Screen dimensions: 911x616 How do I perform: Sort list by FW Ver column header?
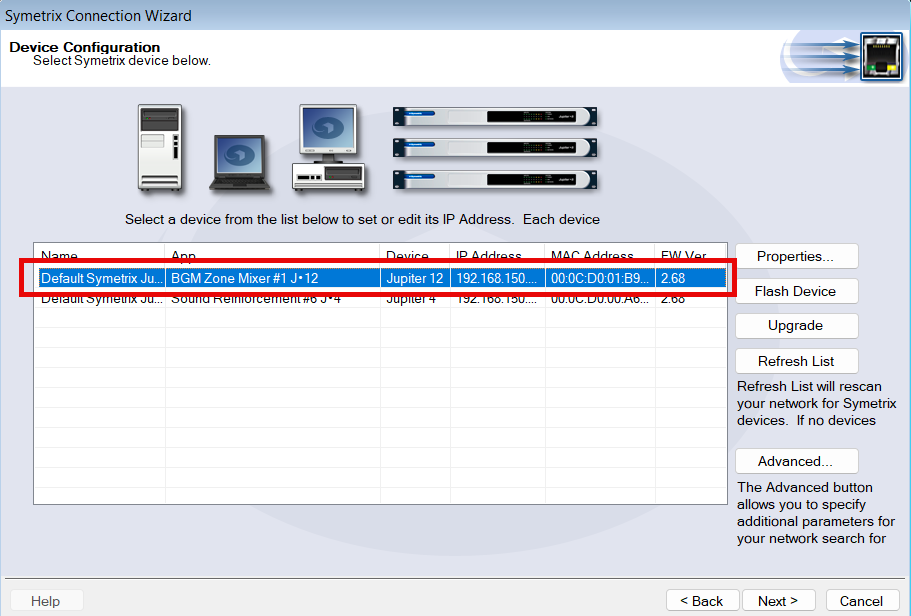click(x=690, y=255)
